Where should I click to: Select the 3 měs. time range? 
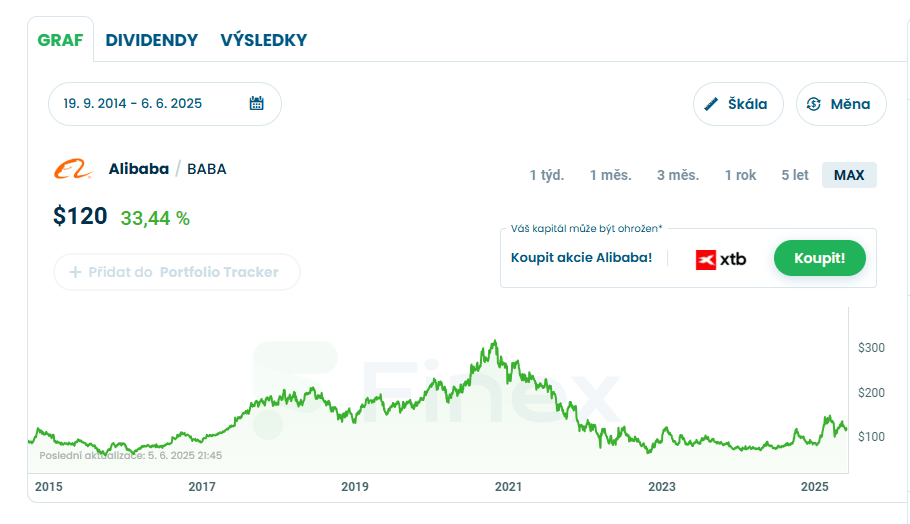(678, 175)
